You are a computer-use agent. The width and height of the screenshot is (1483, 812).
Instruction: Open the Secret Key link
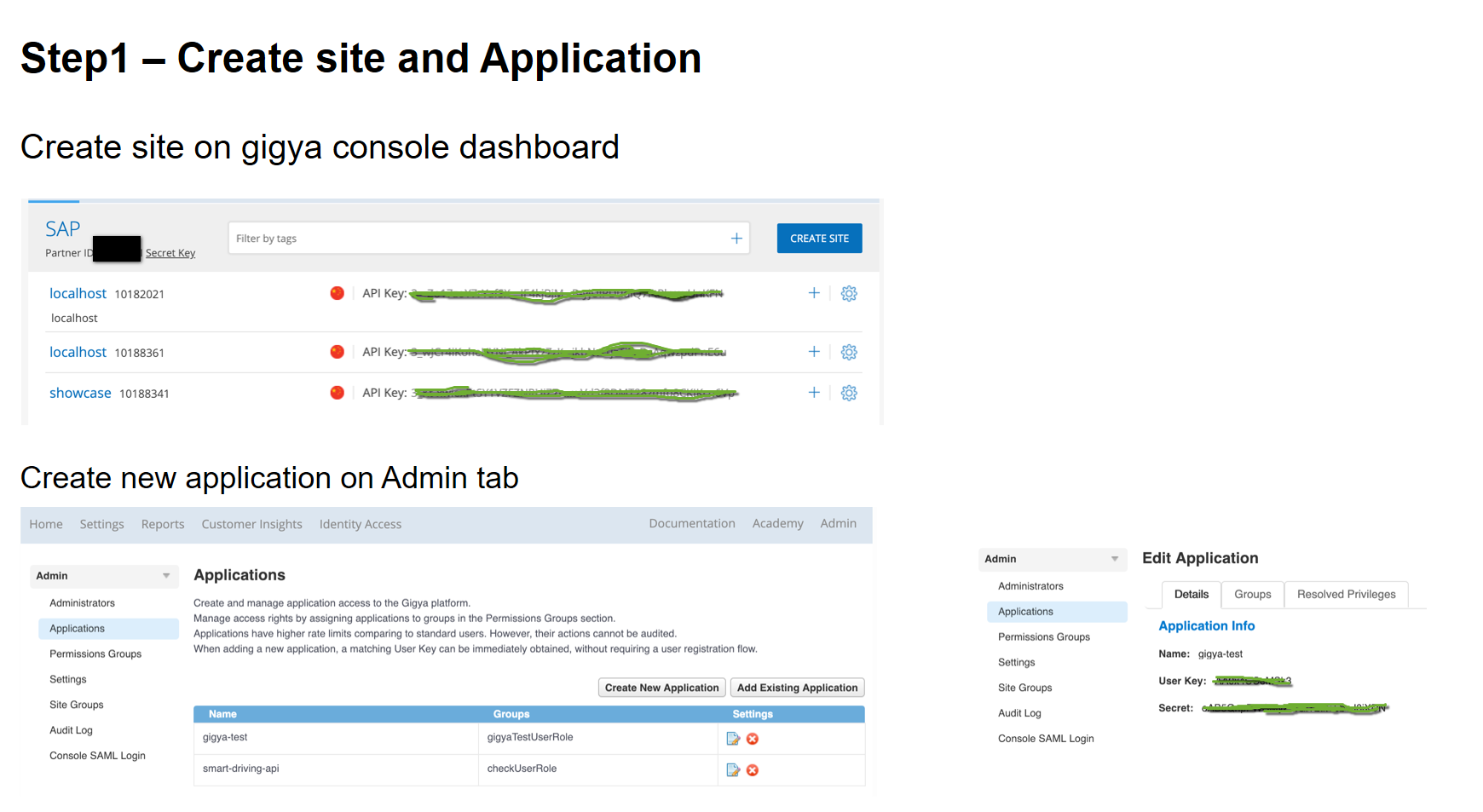coord(170,253)
